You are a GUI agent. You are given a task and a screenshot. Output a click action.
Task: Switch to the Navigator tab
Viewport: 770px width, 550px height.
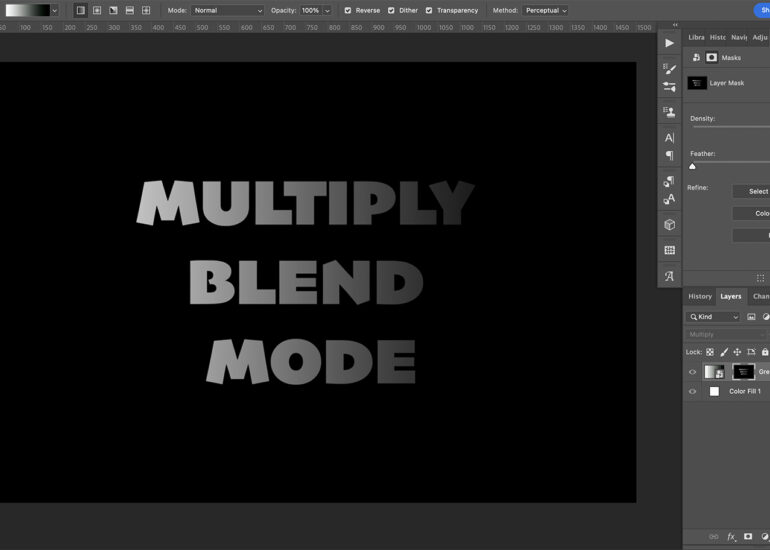(x=739, y=37)
